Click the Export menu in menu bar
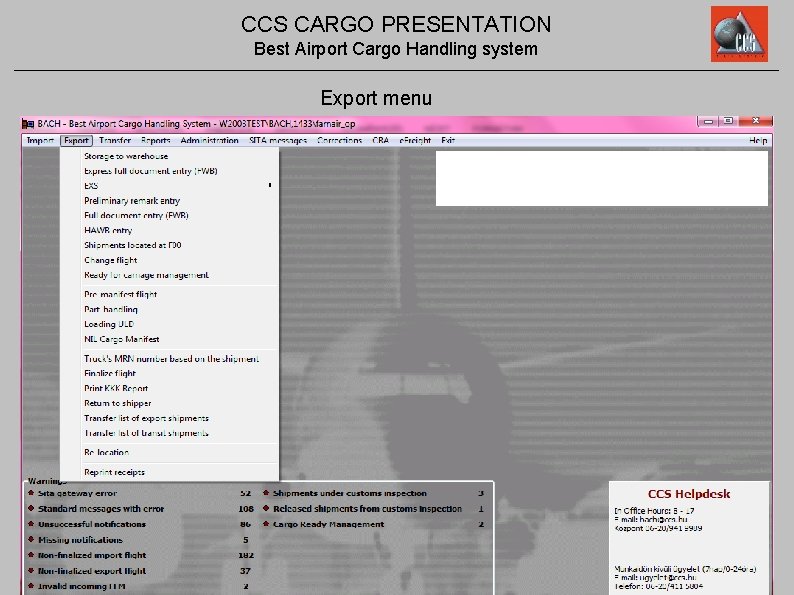This screenshot has height=595, width=794. tap(76, 140)
